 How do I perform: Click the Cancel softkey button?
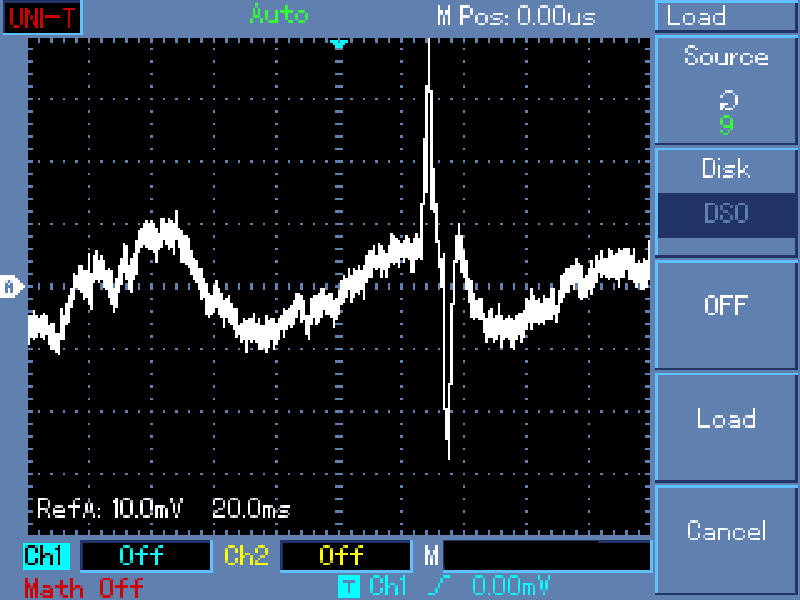726,540
